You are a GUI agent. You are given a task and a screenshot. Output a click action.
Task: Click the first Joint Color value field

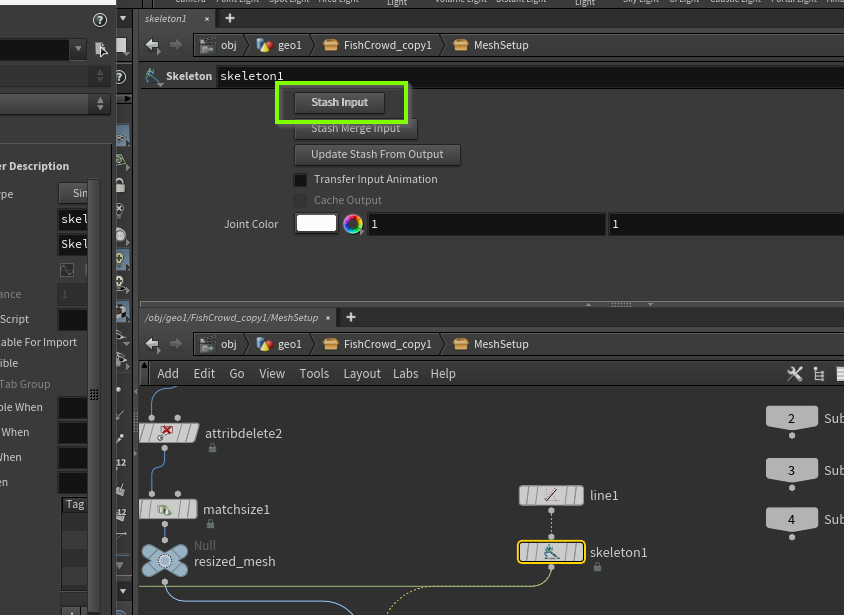(x=486, y=224)
